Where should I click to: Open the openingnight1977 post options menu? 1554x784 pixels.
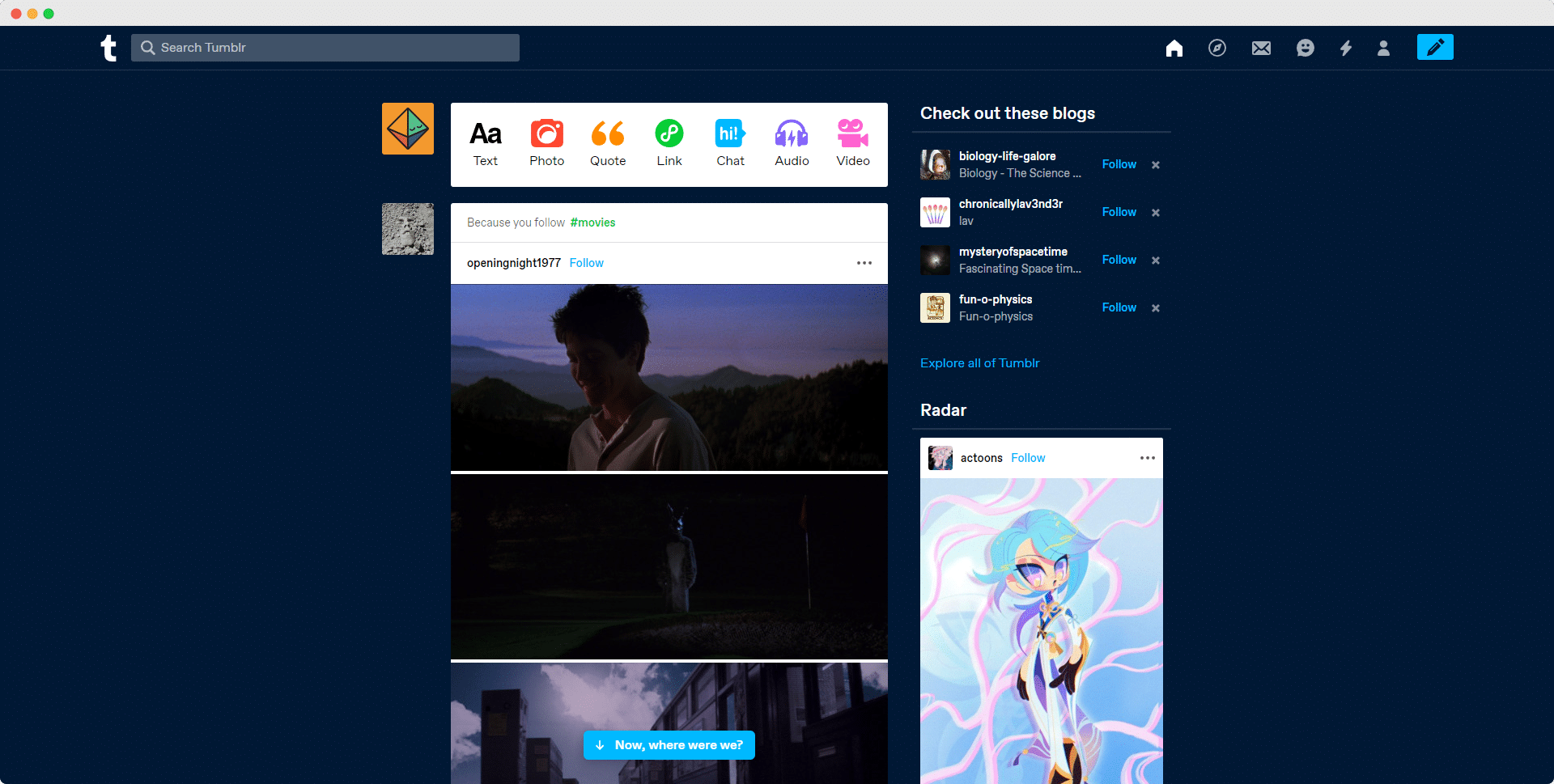pyautogui.click(x=864, y=263)
